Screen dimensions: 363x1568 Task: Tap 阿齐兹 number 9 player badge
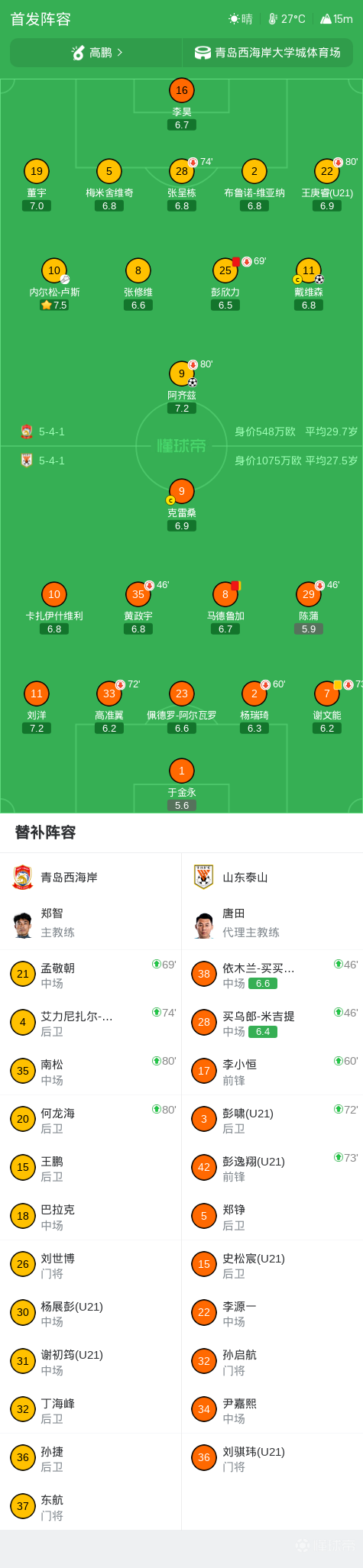click(182, 373)
